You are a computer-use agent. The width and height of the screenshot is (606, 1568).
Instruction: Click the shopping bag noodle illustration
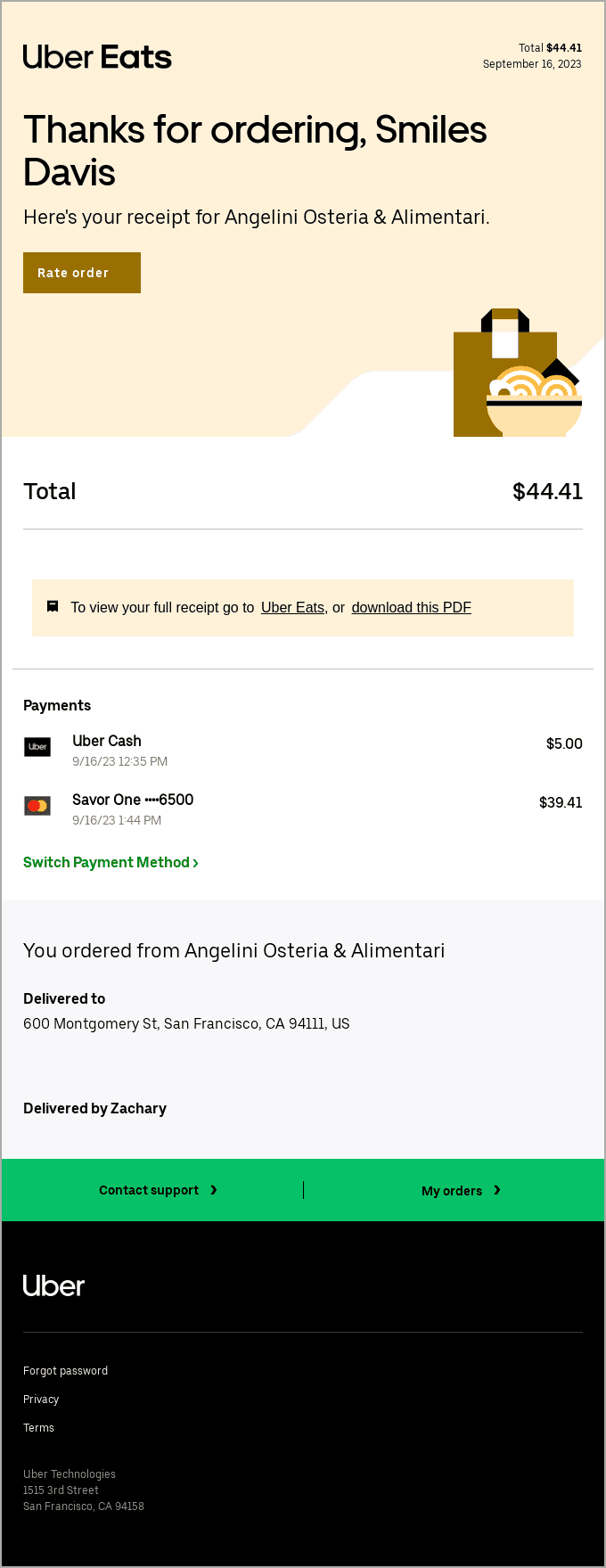[x=517, y=372]
